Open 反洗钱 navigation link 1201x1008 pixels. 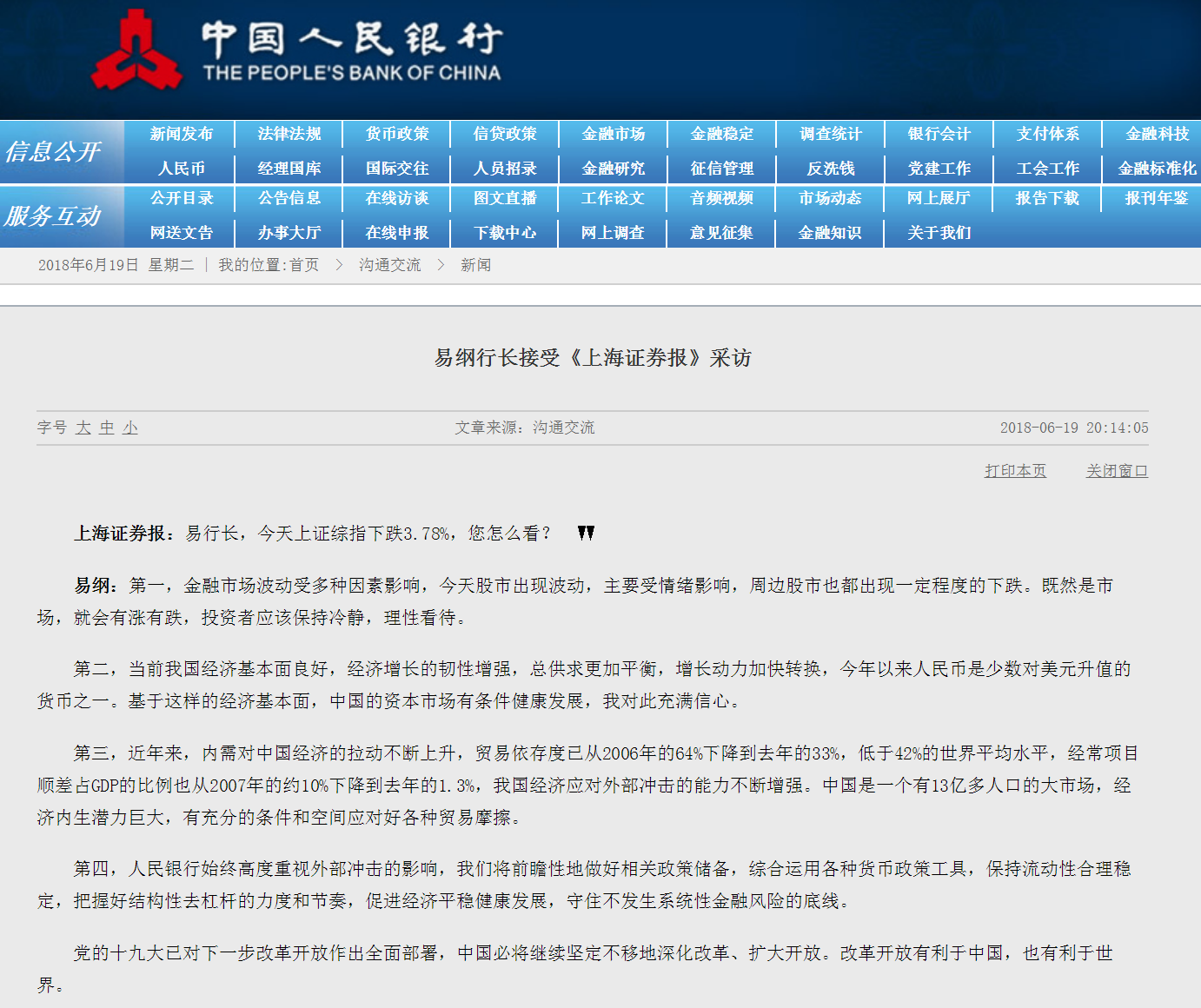pyautogui.click(x=830, y=169)
